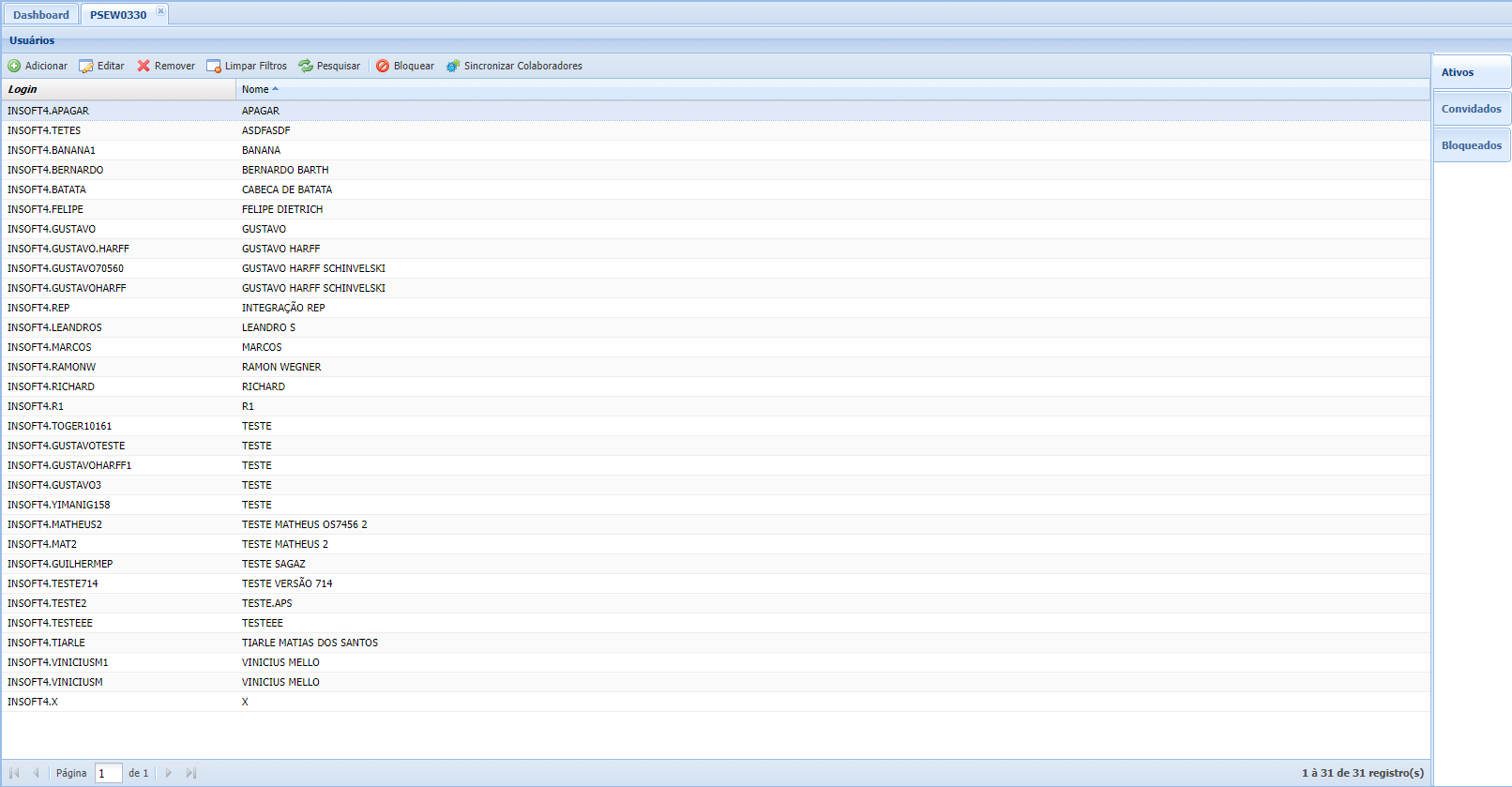Screen dimensions: 1512x787
Task: Go to previous page arrow icon
Action: [x=37, y=773]
